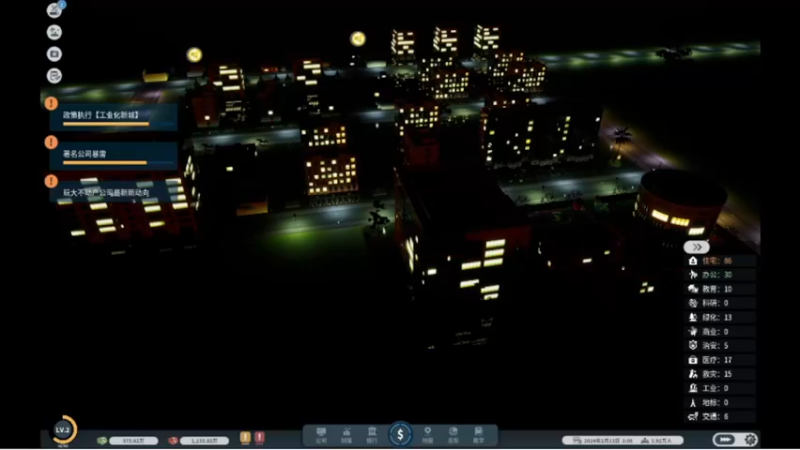Select the 绿化 greenery category
The width and height of the screenshot is (800, 450).
(719, 317)
